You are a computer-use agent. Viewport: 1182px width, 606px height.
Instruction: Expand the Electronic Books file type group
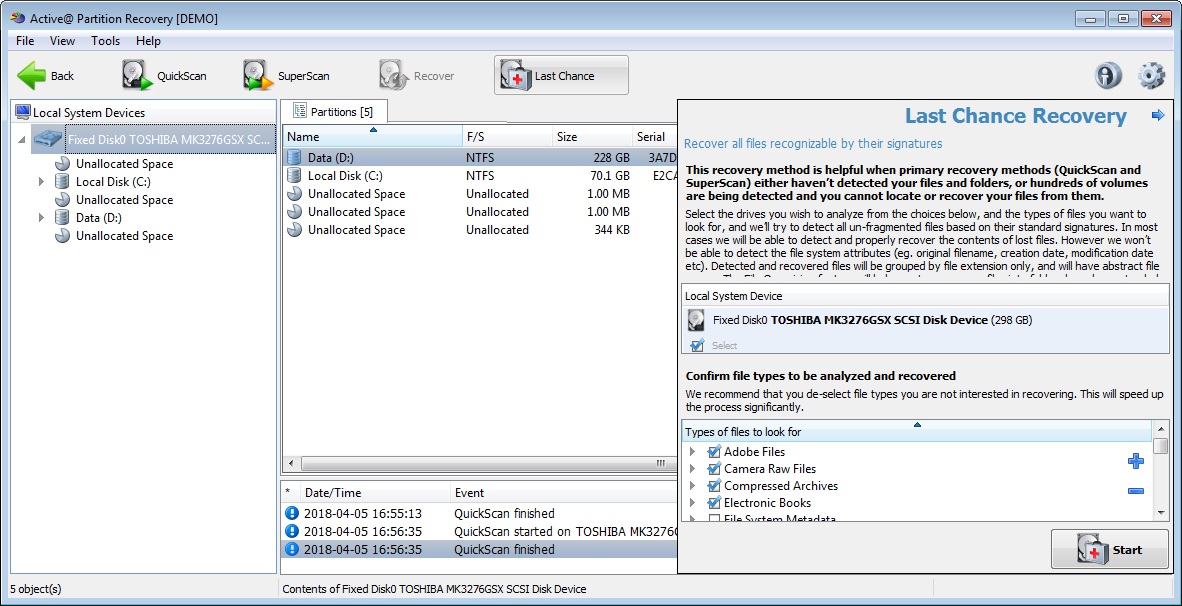692,503
